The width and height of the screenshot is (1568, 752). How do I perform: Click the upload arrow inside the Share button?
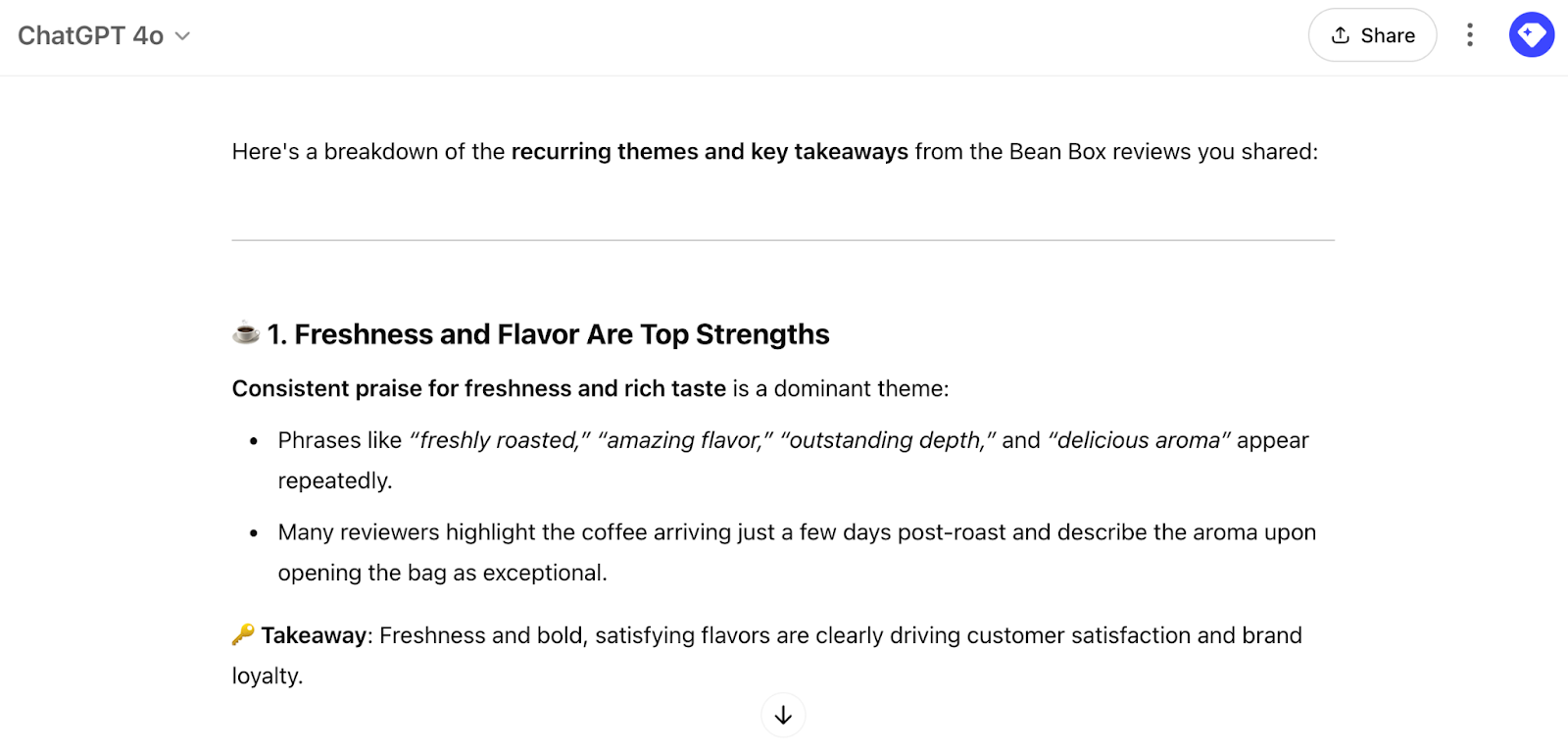(1340, 34)
